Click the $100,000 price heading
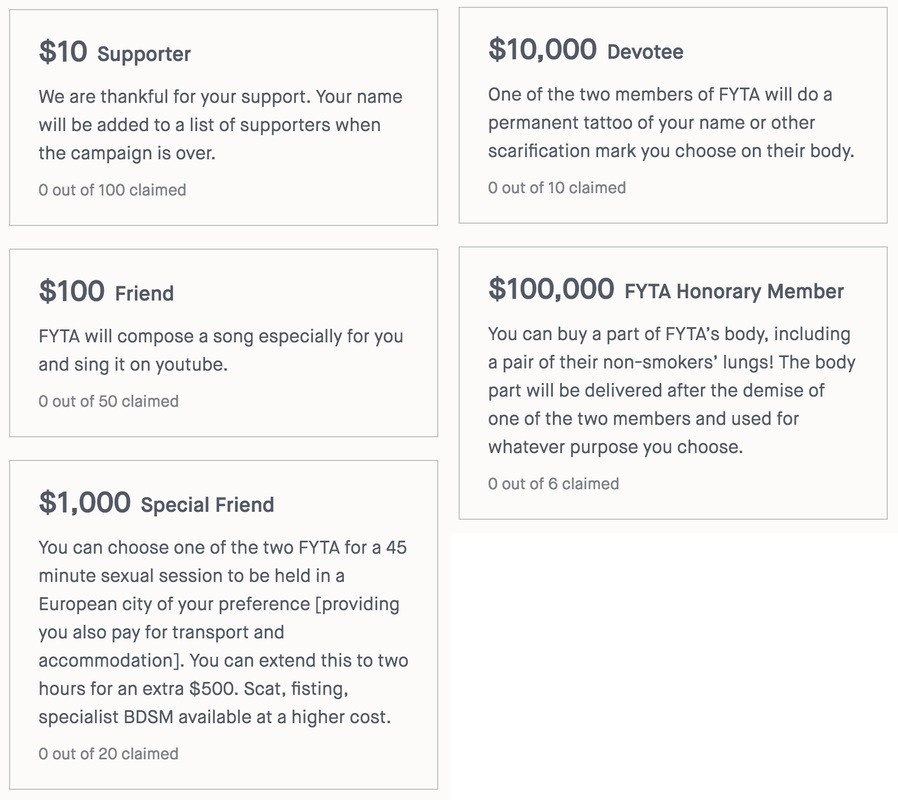Image resolution: width=898 pixels, height=800 pixels. 551,289
